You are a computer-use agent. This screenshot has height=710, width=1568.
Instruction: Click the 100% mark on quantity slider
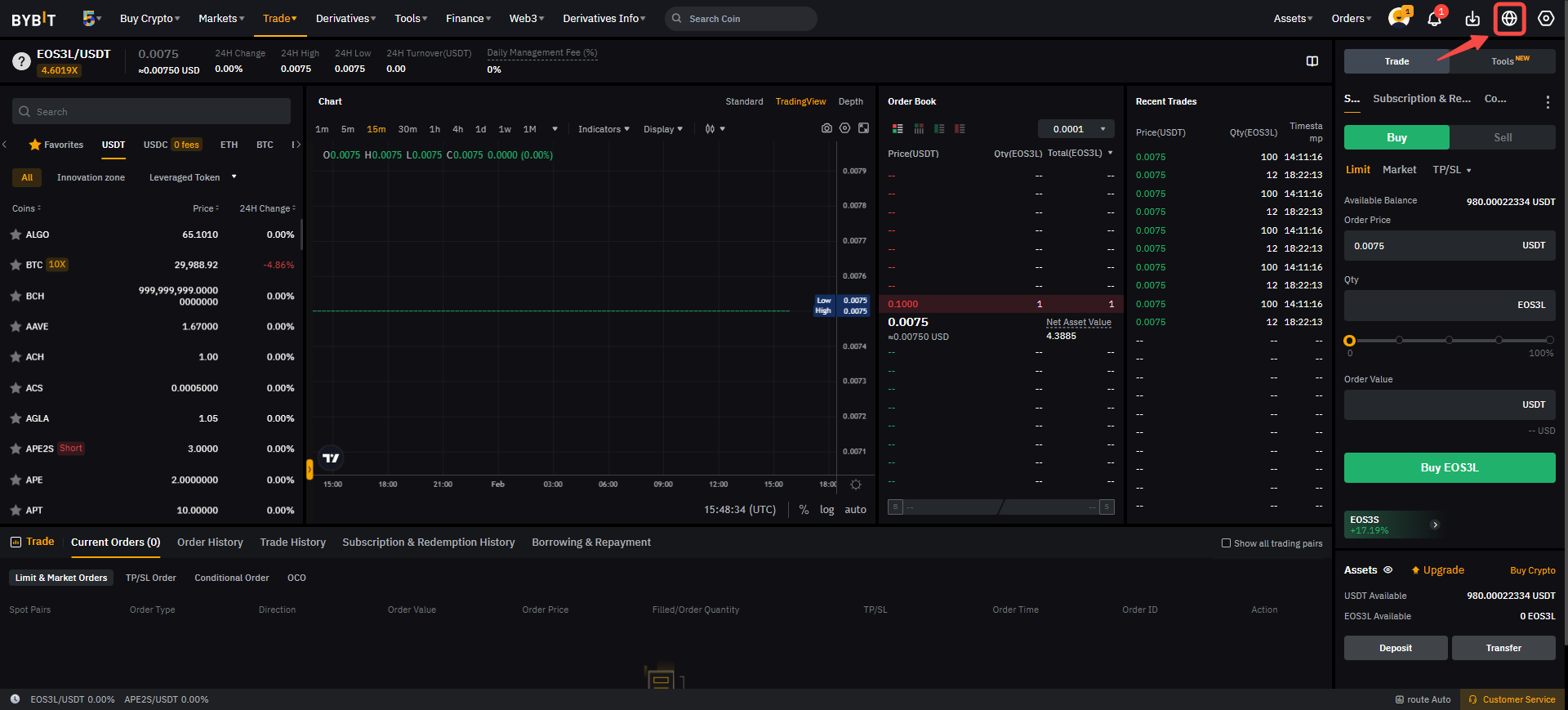point(1548,341)
